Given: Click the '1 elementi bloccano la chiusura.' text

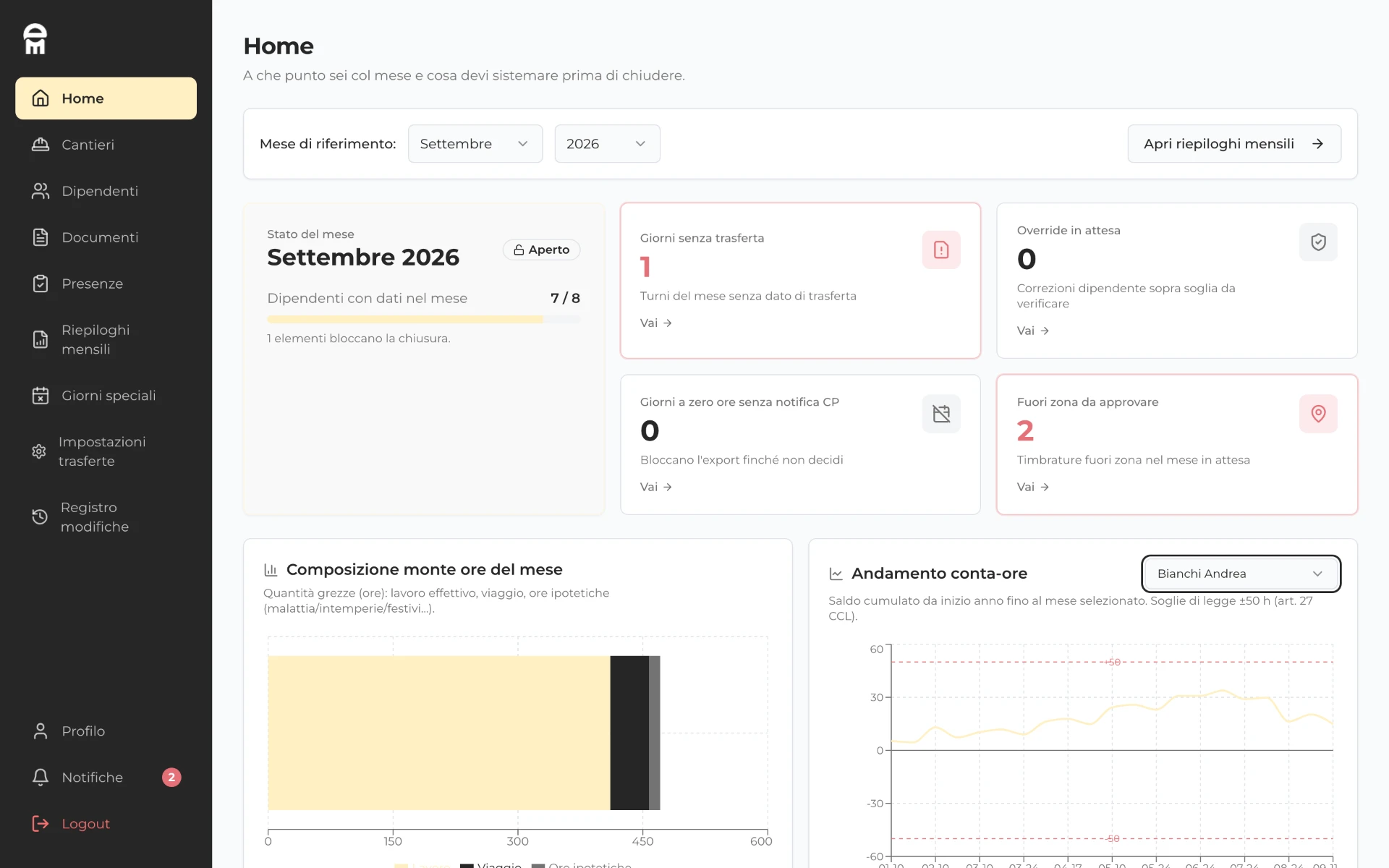Looking at the screenshot, I should (x=359, y=339).
